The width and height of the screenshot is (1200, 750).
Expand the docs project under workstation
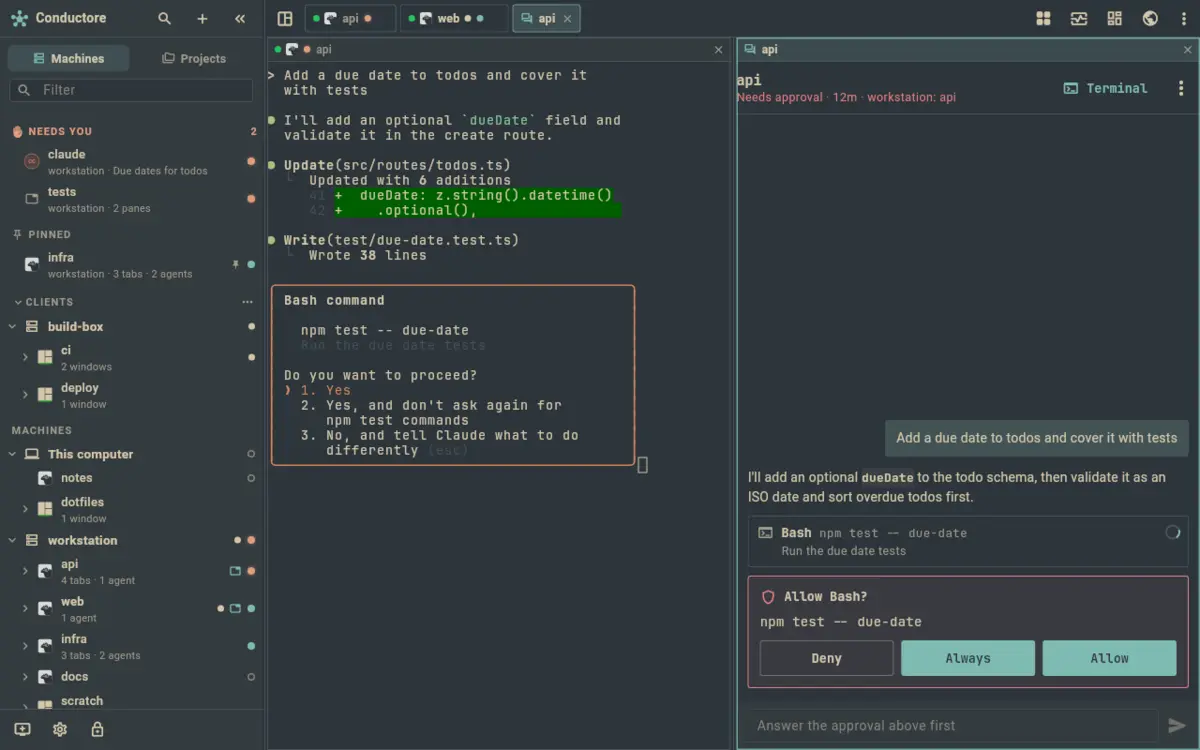(x=25, y=677)
